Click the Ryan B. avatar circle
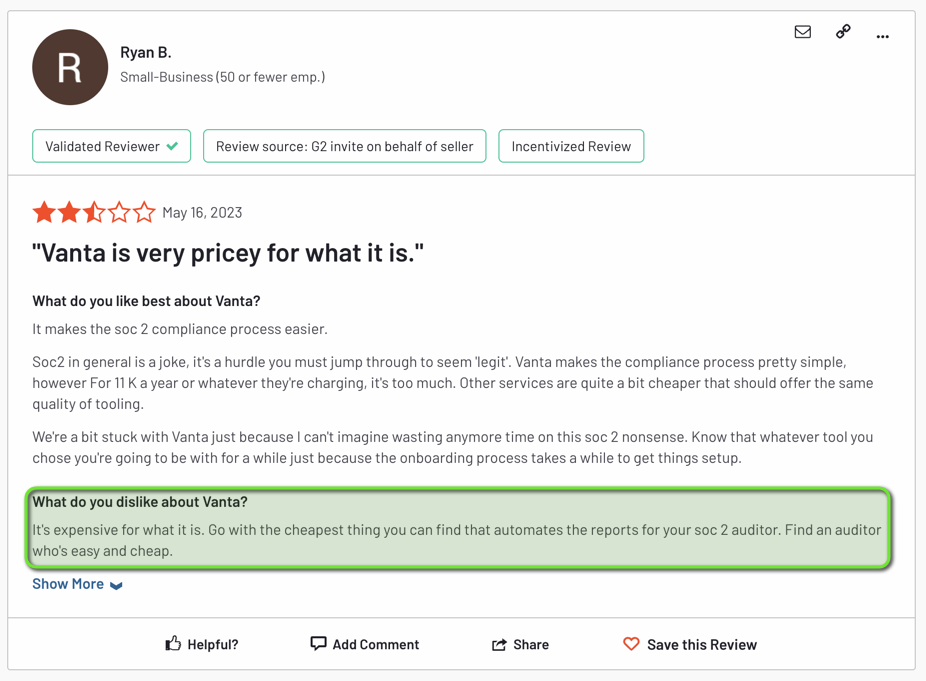This screenshot has width=926, height=681. tap(70, 67)
